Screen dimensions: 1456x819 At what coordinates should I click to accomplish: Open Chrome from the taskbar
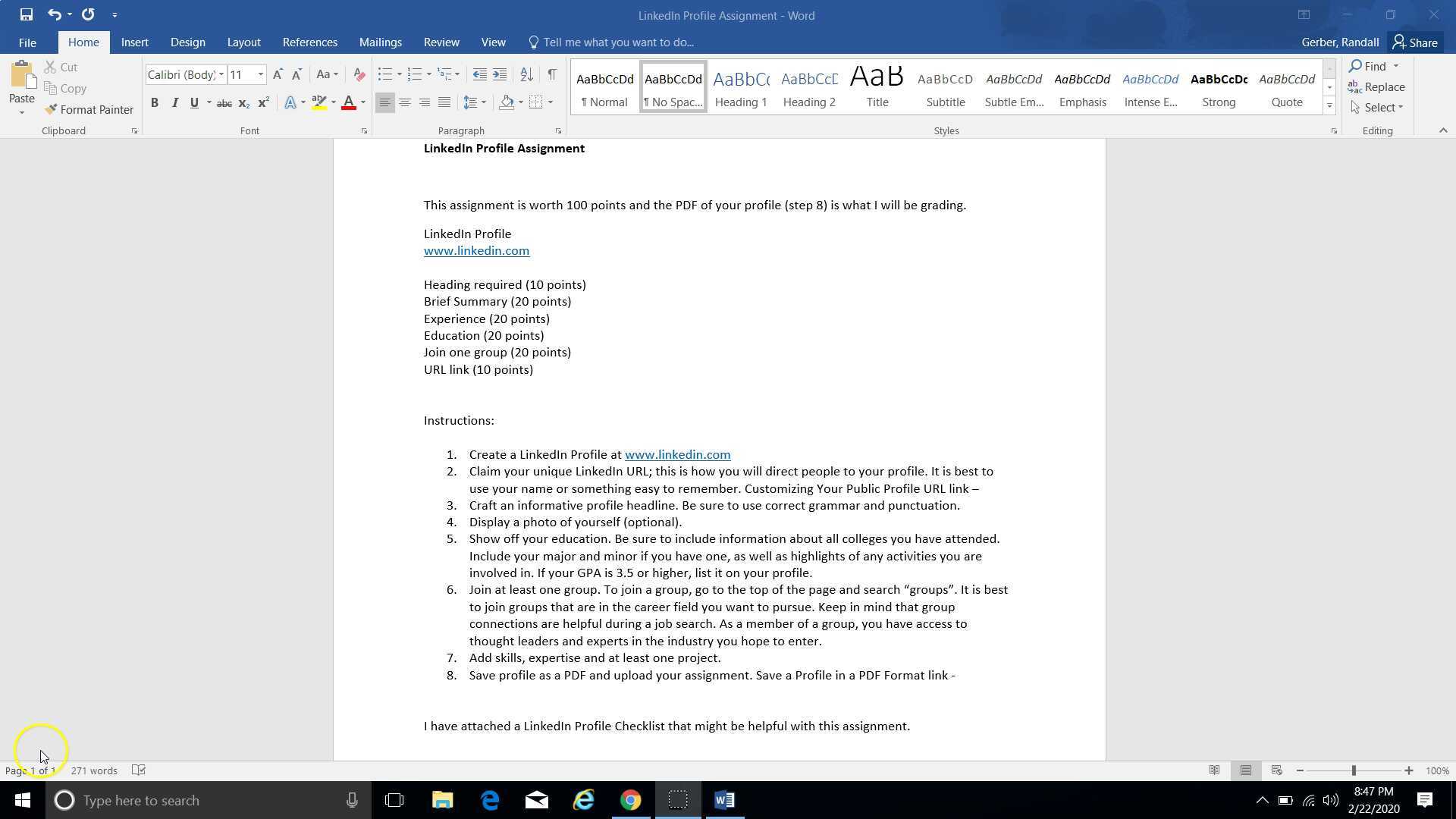coord(630,799)
